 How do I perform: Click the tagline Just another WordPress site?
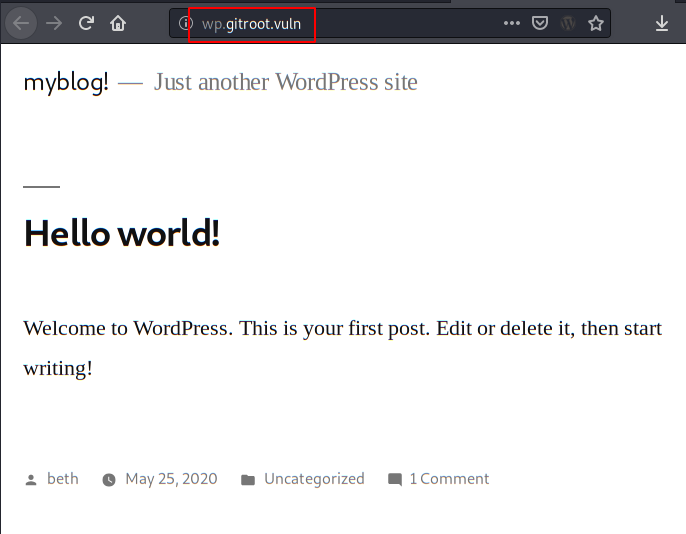pos(285,82)
